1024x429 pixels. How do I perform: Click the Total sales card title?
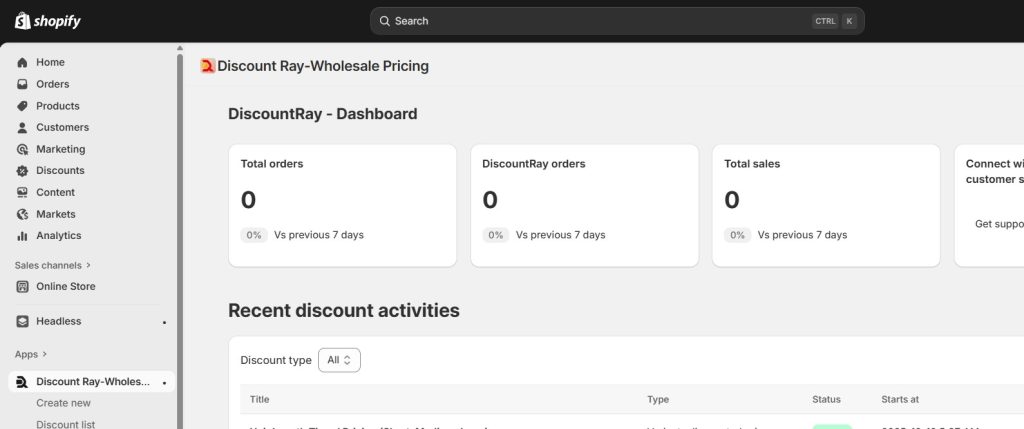click(752, 164)
